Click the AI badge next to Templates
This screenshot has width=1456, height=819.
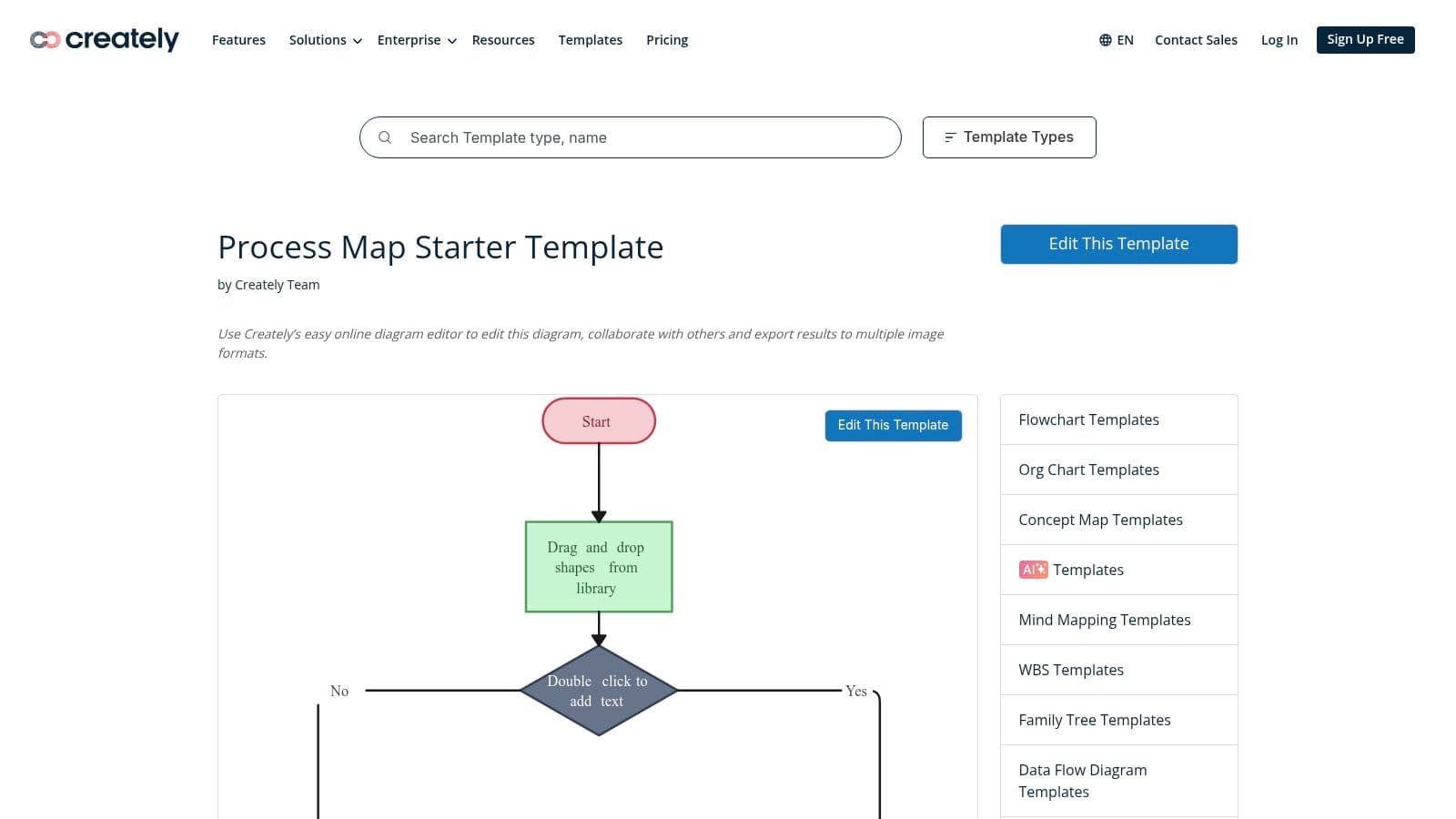point(1032,569)
